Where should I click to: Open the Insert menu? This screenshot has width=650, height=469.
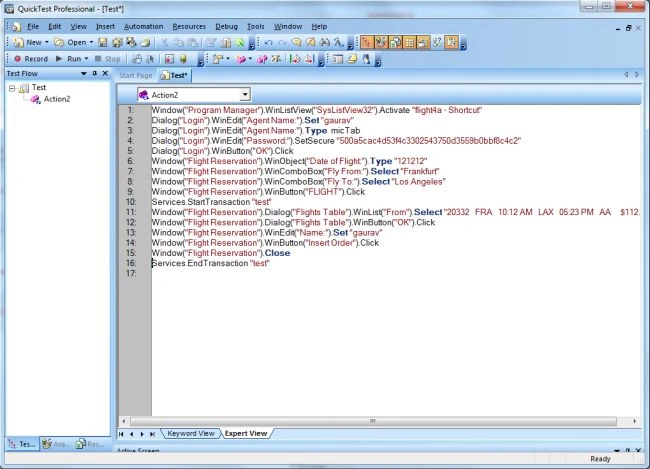(x=105, y=27)
